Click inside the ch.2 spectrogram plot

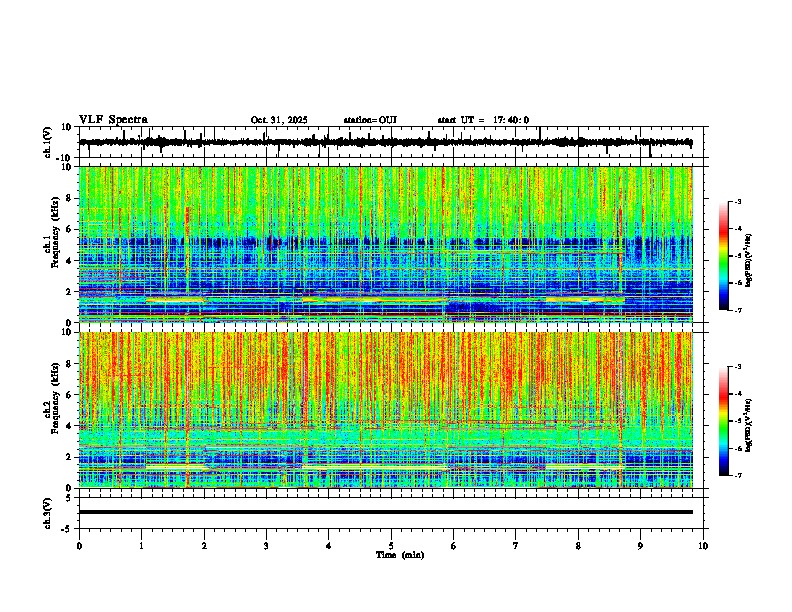(386, 410)
